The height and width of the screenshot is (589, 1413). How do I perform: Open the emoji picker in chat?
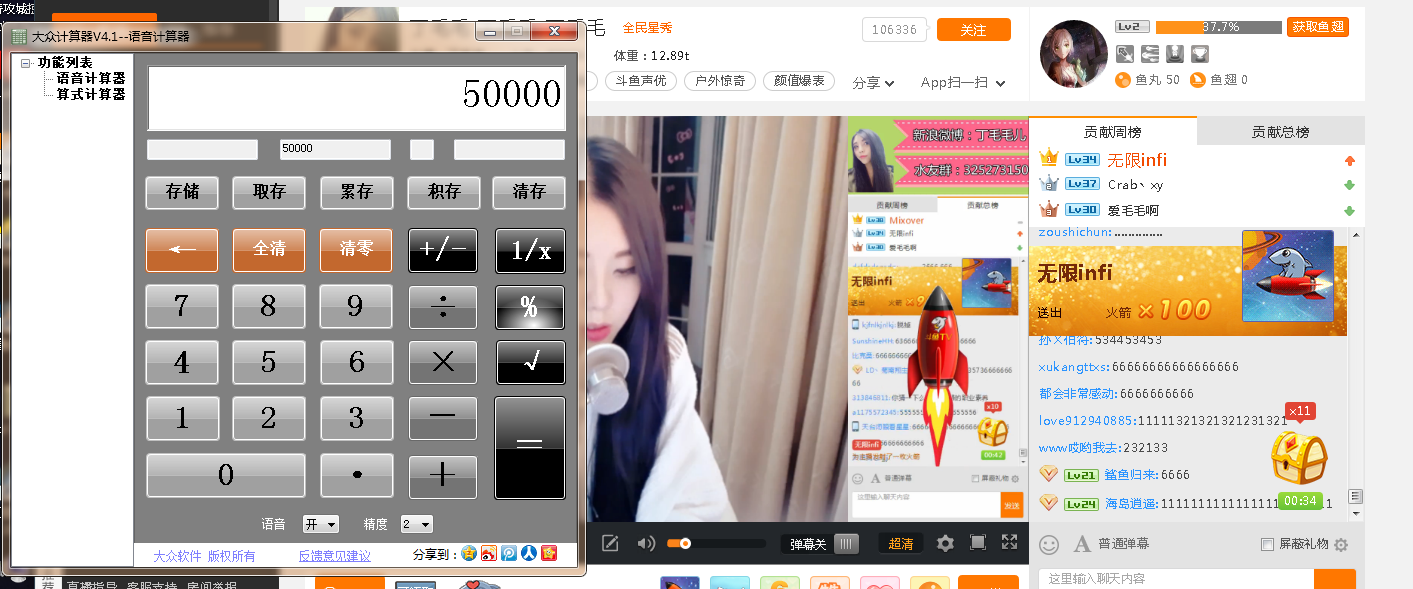(1049, 545)
